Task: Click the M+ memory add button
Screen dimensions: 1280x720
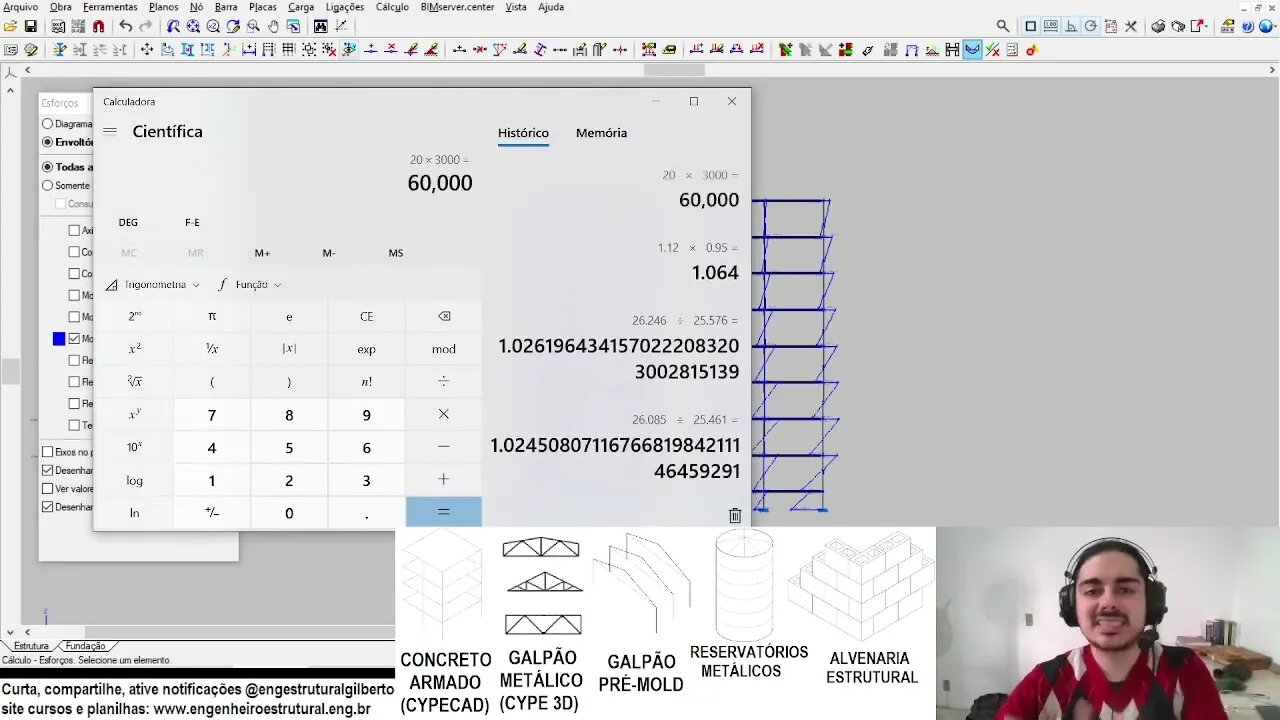Action: click(x=262, y=253)
